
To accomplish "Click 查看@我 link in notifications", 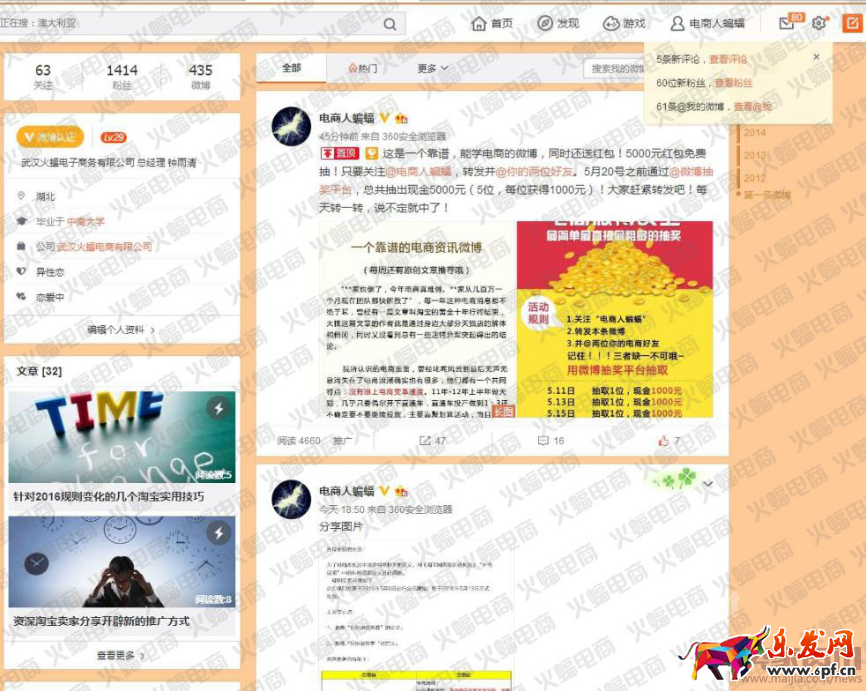I will [x=752, y=107].
